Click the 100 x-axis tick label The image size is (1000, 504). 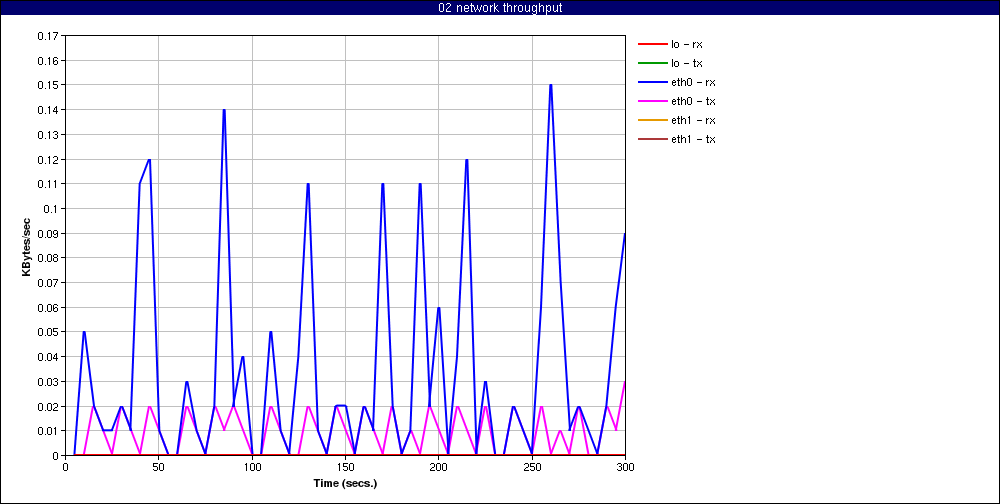252,466
